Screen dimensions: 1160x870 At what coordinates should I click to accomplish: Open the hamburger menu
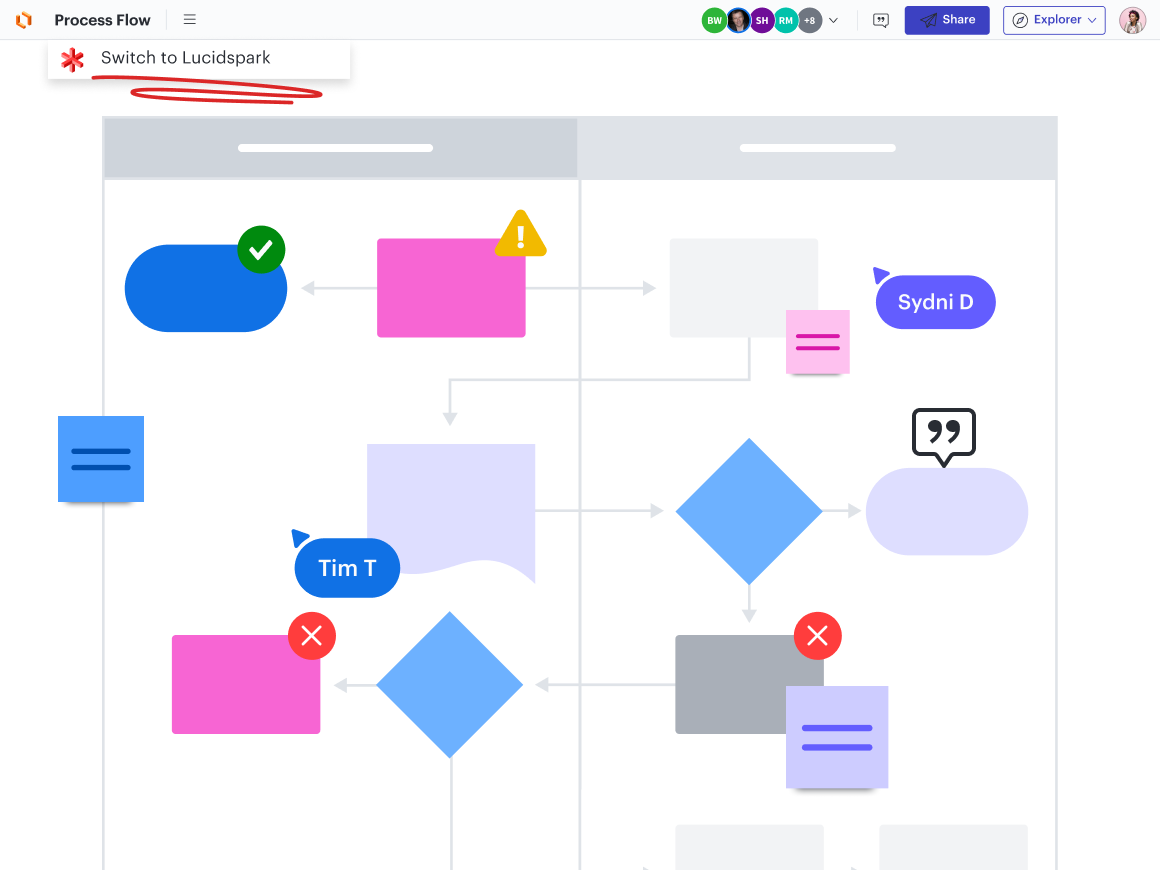coord(190,20)
